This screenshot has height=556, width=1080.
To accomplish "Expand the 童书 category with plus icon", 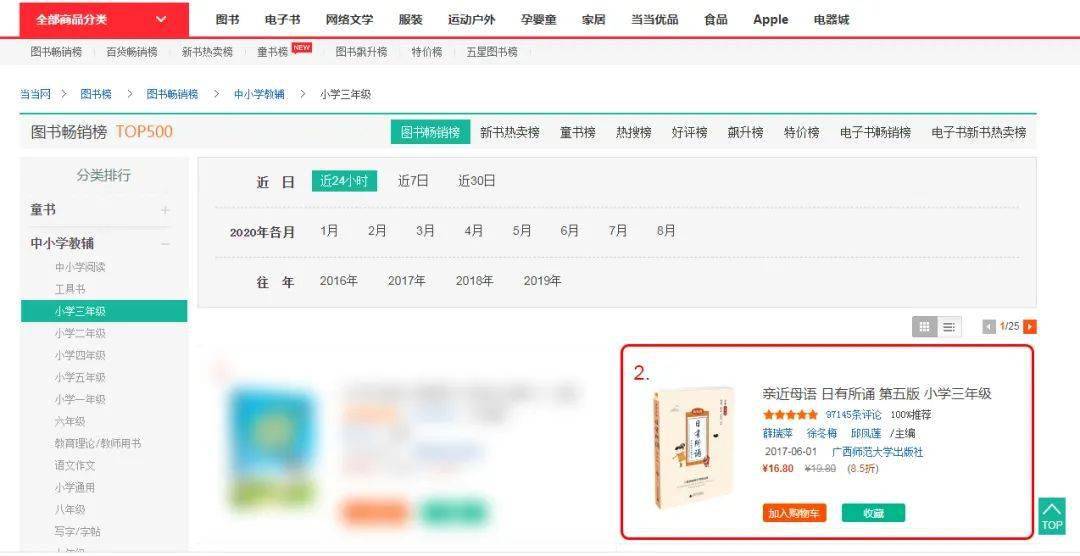I will coord(165,209).
